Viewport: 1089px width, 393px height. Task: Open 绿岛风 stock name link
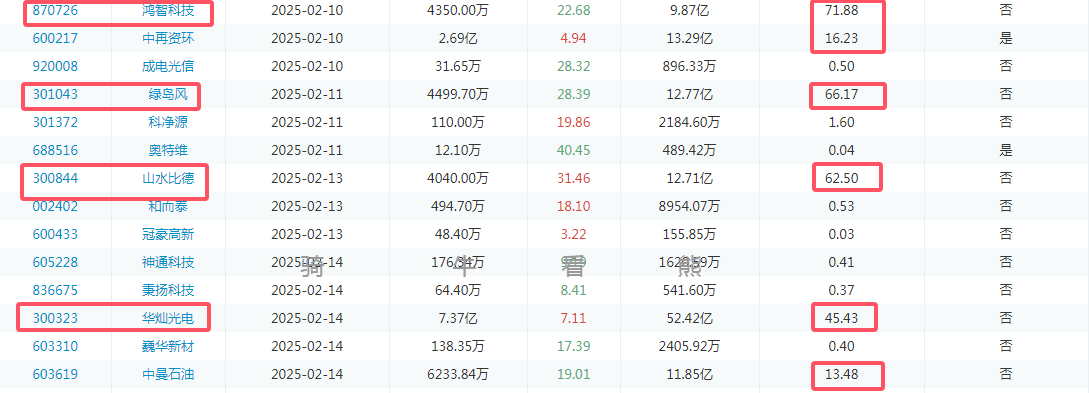(x=168, y=94)
